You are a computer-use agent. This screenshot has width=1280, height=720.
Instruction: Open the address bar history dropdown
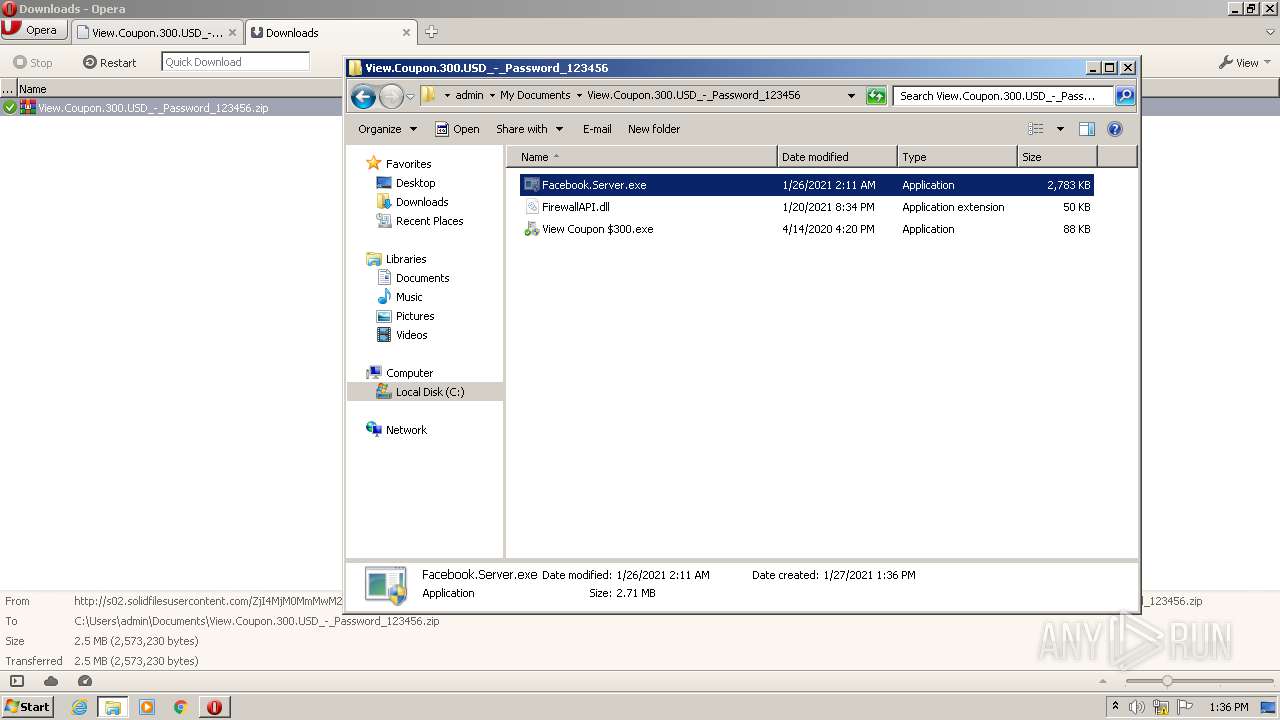851,96
